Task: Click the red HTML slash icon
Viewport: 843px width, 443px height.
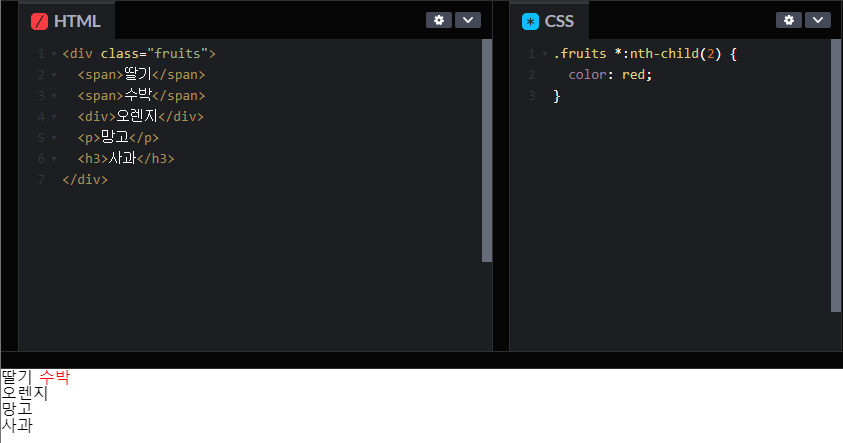Action: (x=39, y=22)
